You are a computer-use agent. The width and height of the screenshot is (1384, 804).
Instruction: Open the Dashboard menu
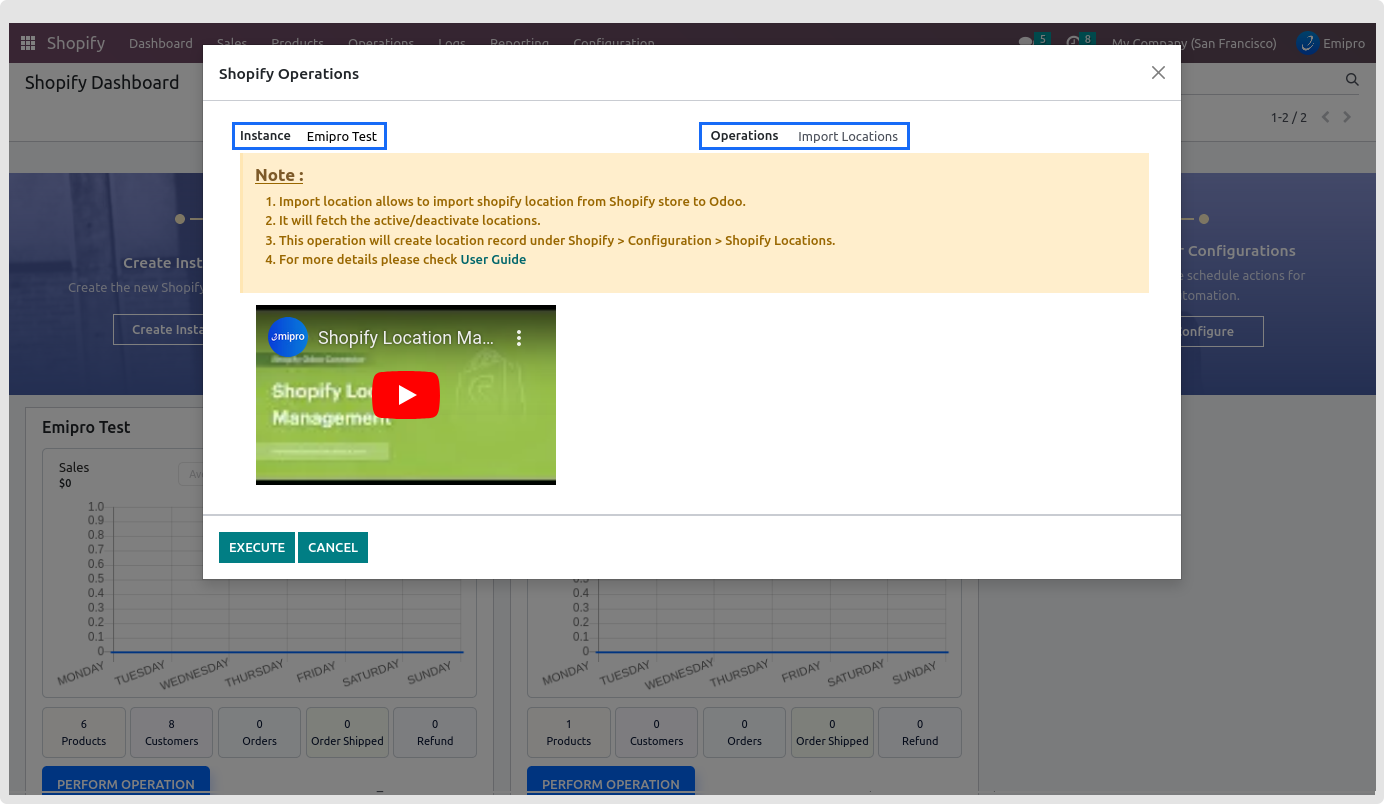[x=161, y=43]
